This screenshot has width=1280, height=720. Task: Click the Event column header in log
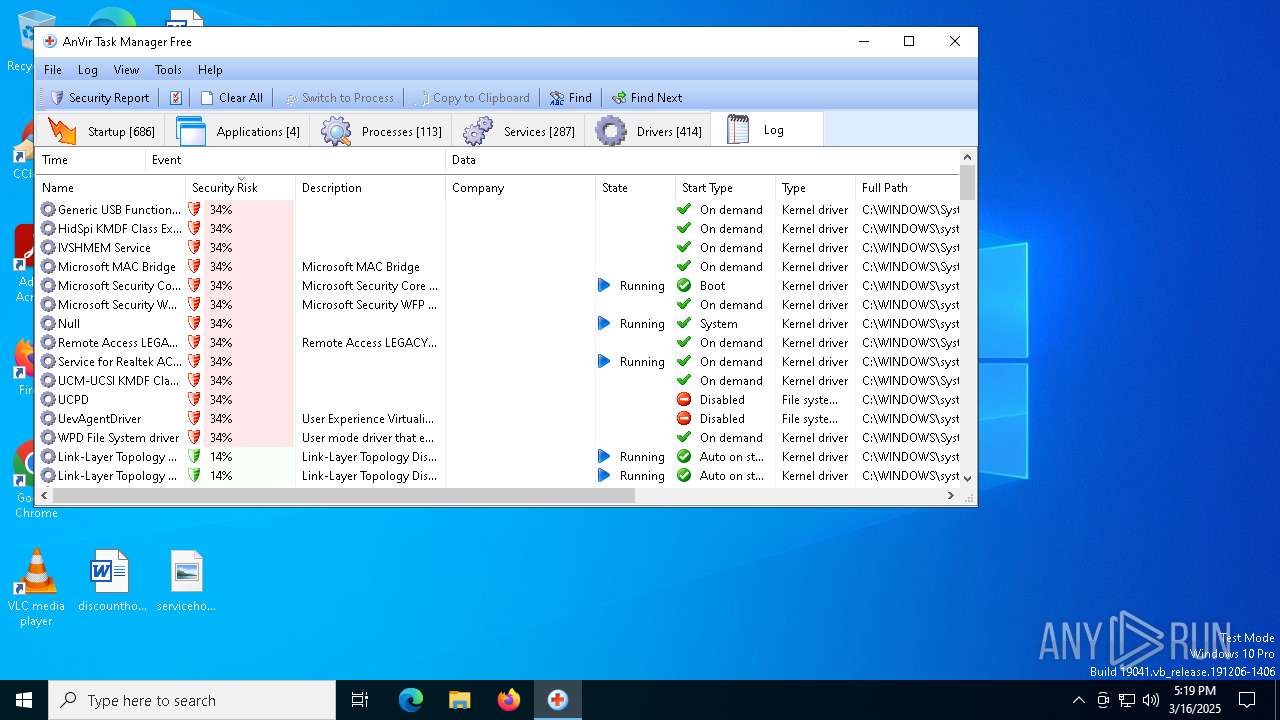coord(295,160)
